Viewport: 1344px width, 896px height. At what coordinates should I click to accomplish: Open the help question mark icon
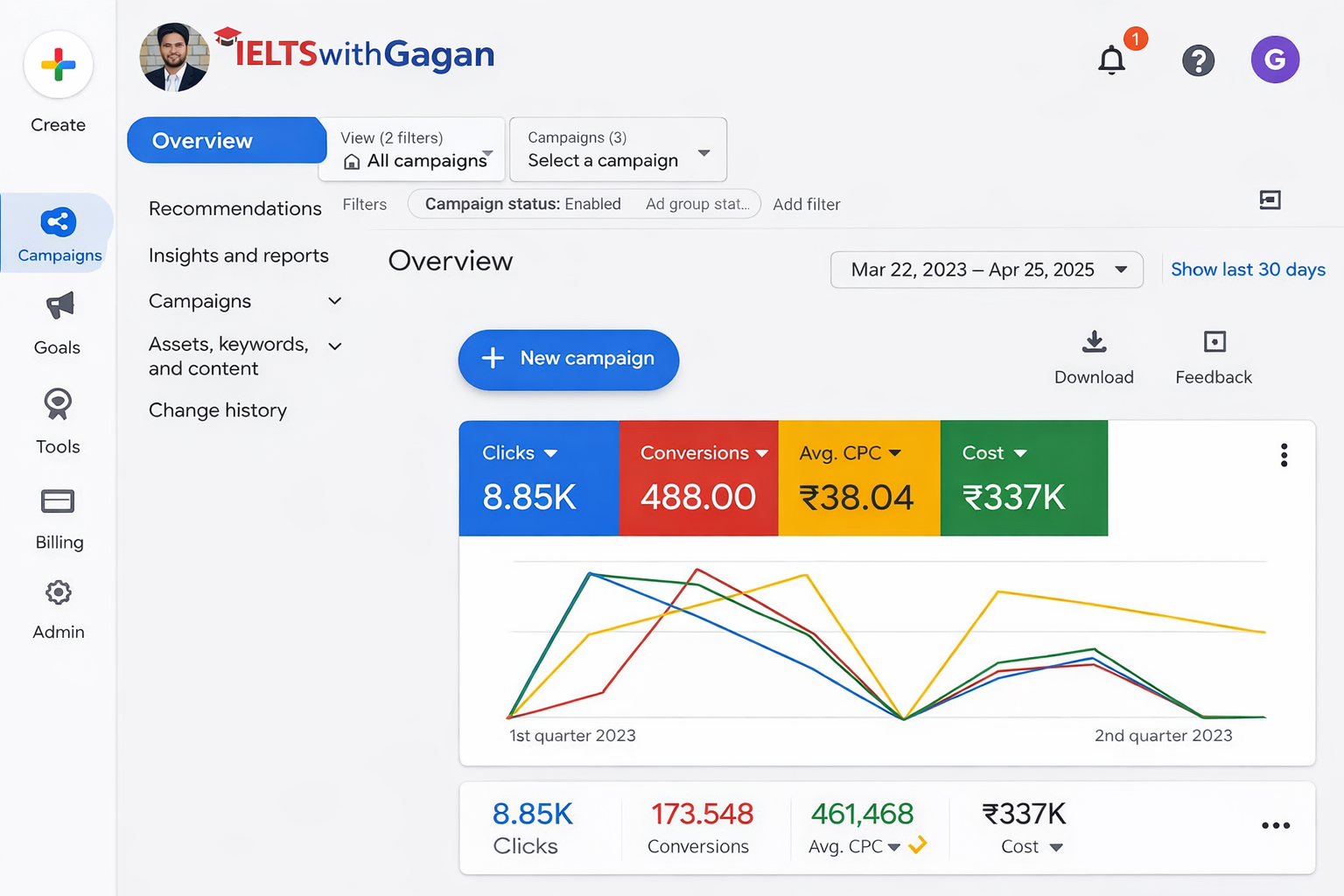coord(1199,60)
